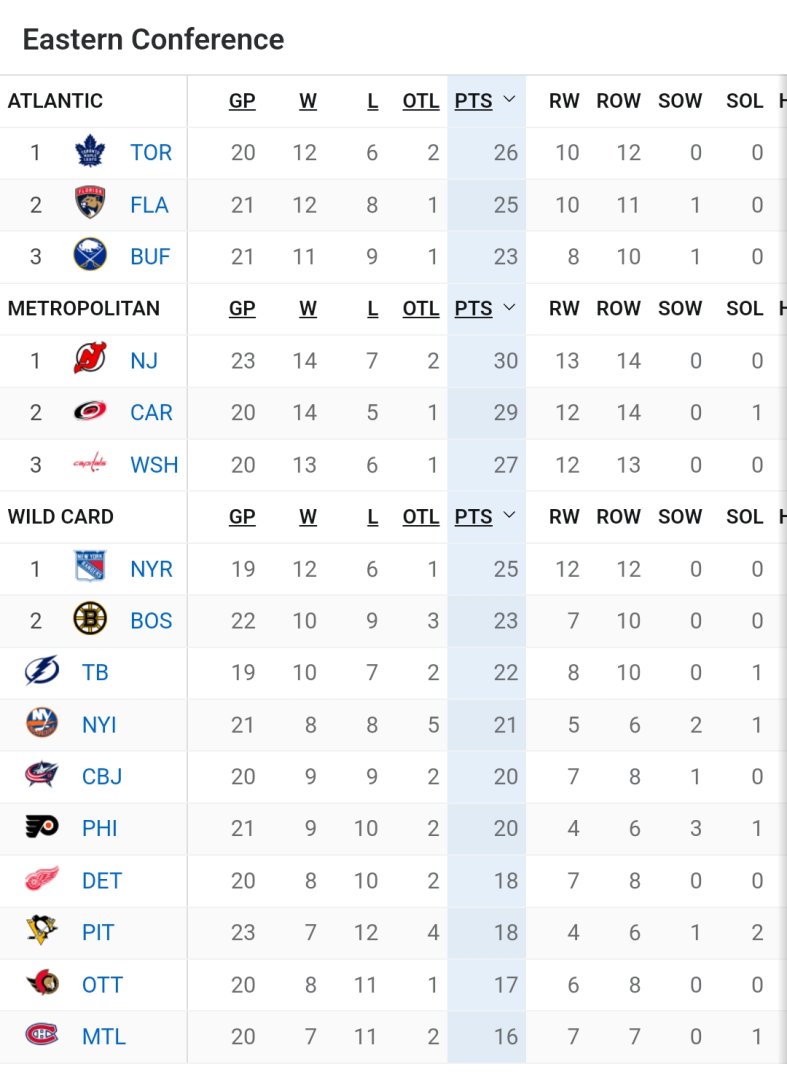Toggle PTS sort arrow in Metropolitan header

[x=509, y=308]
